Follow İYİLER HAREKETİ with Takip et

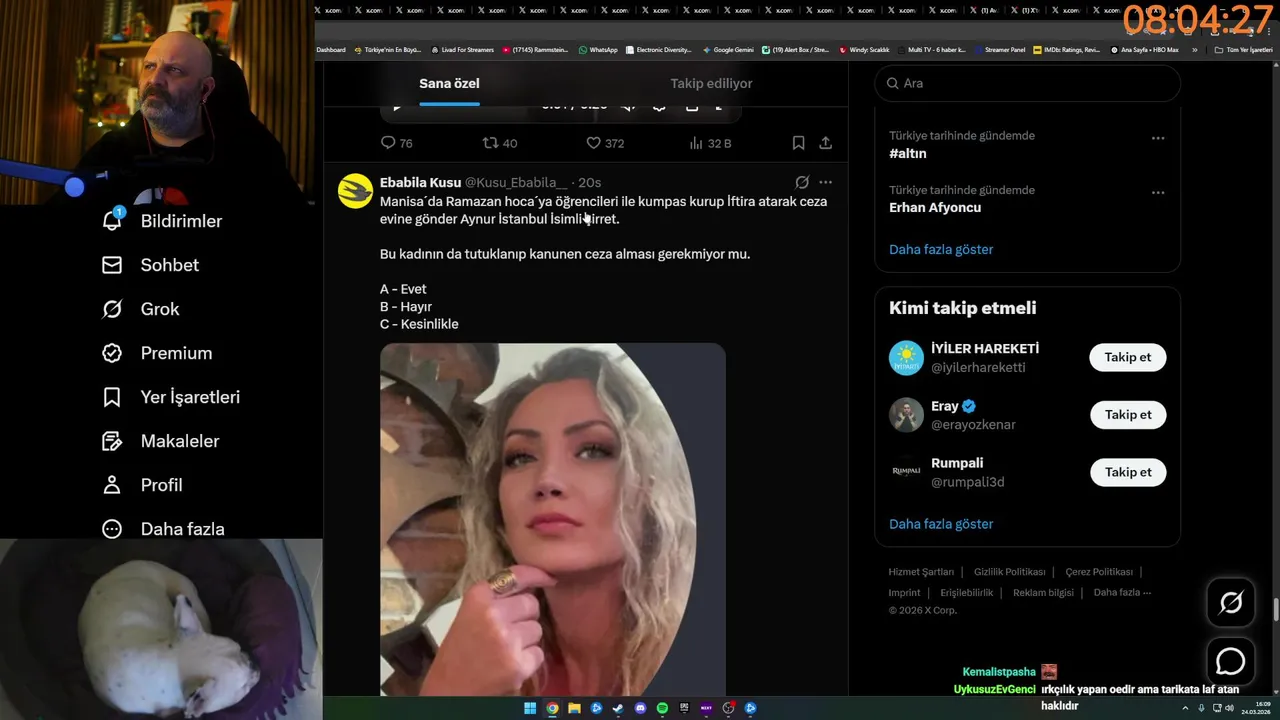coord(1128,357)
